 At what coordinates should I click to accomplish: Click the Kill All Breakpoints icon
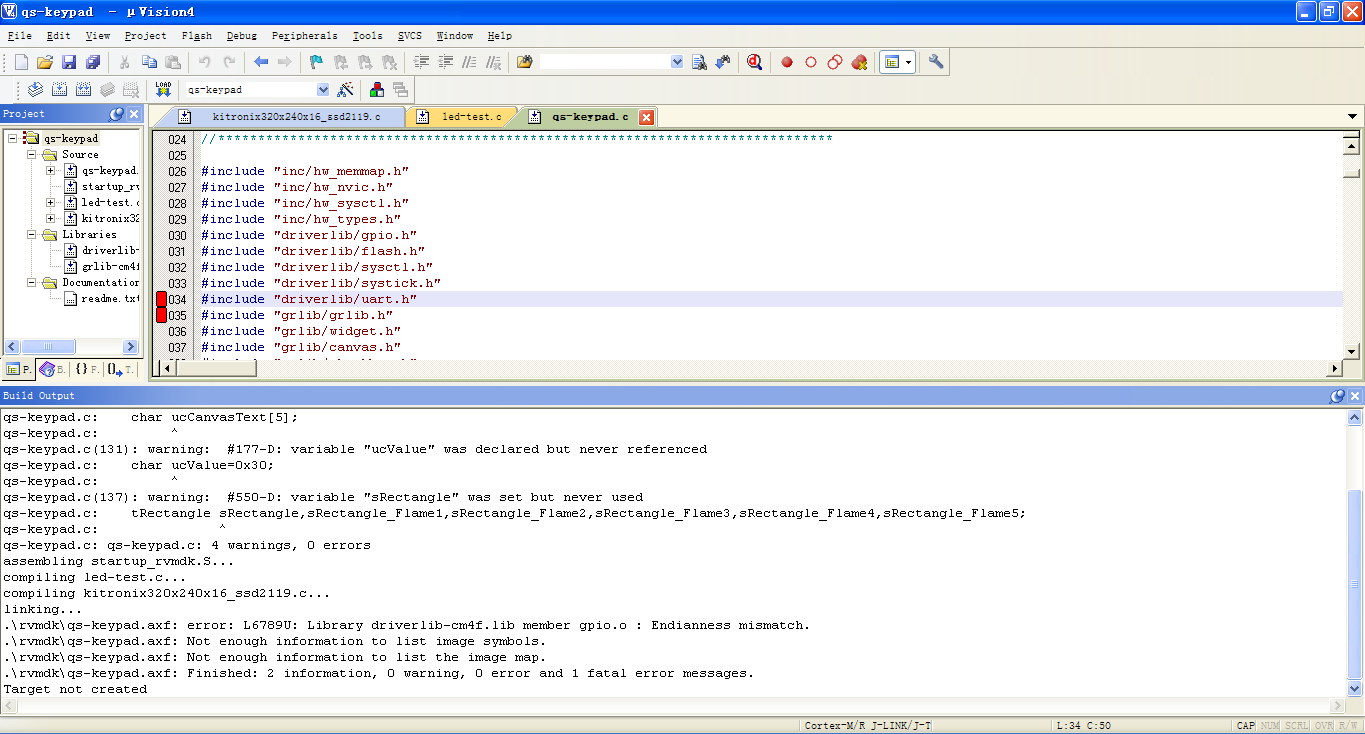[x=858, y=62]
